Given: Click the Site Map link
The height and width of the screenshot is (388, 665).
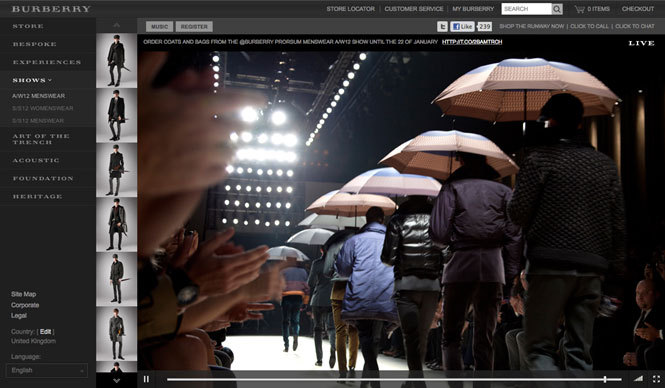Looking at the screenshot, I should [24, 294].
